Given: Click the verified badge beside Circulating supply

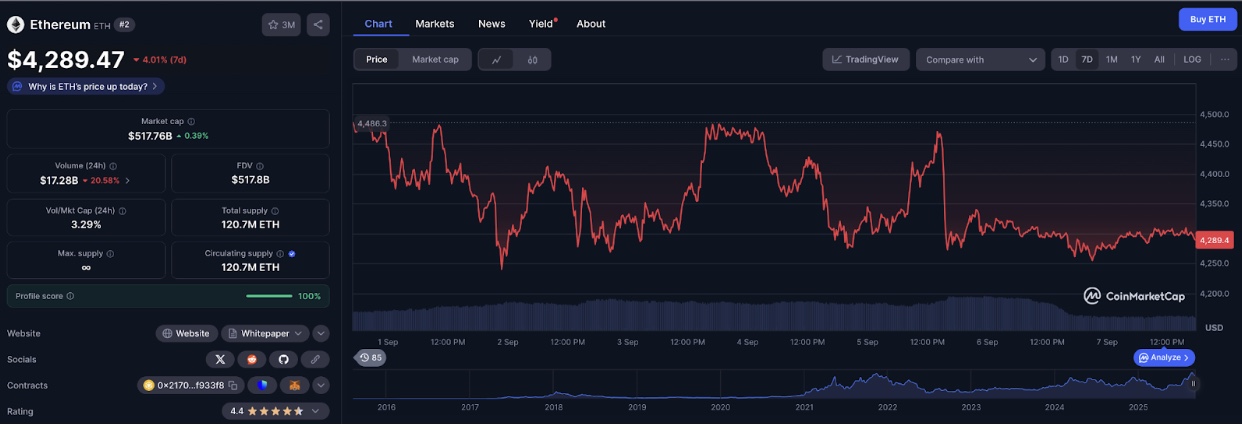Looking at the screenshot, I should click(x=292, y=254).
